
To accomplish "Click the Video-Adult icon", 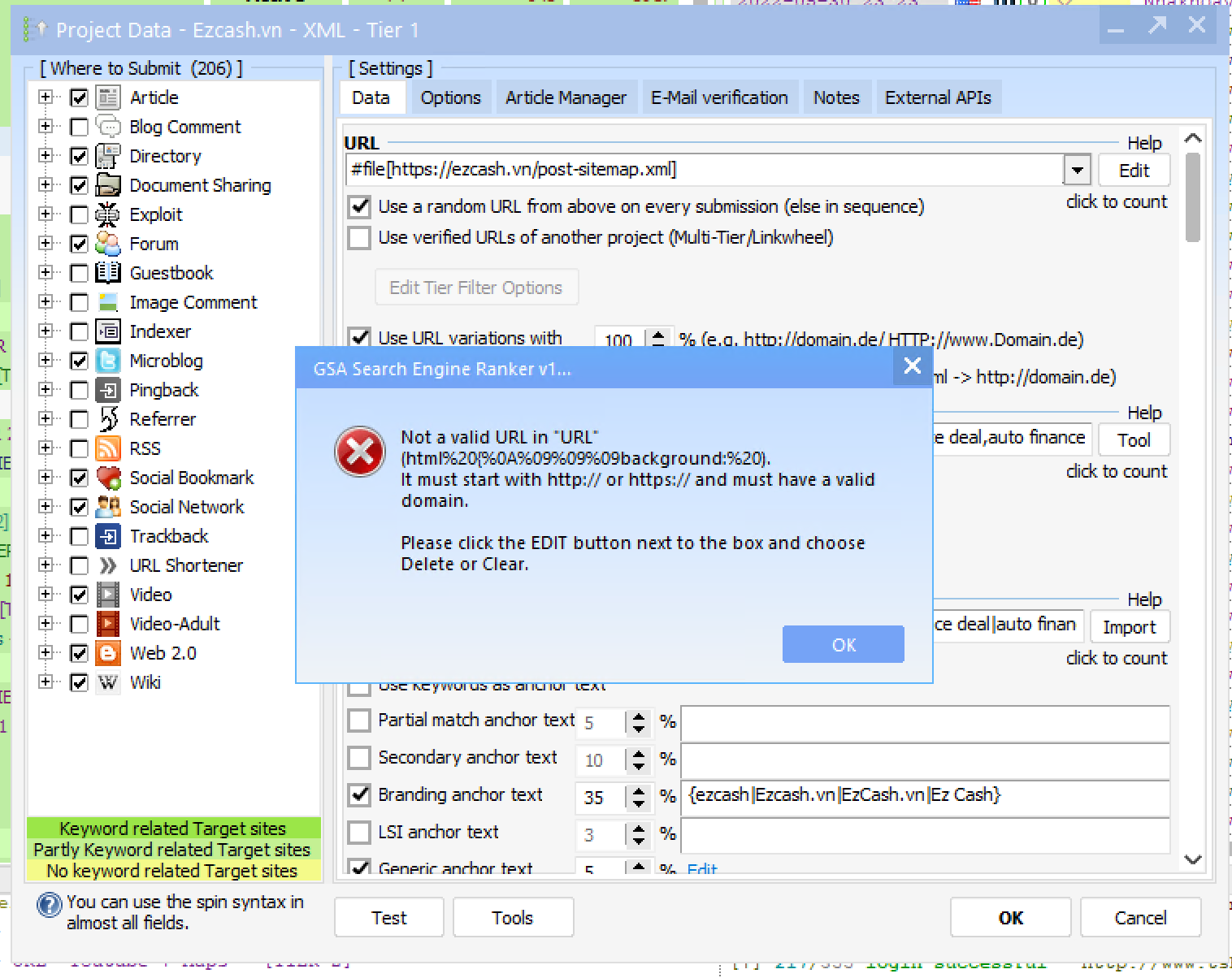I will point(108,624).
